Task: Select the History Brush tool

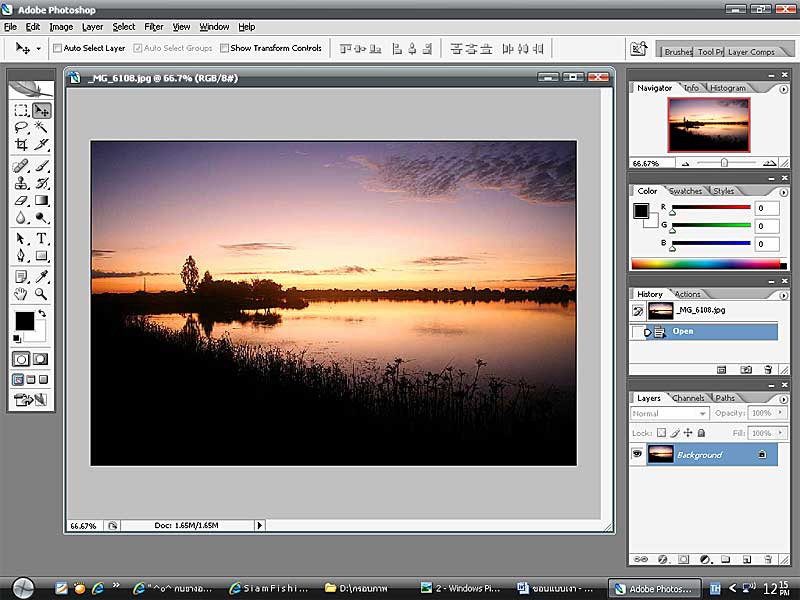Action: pos(41,183)
